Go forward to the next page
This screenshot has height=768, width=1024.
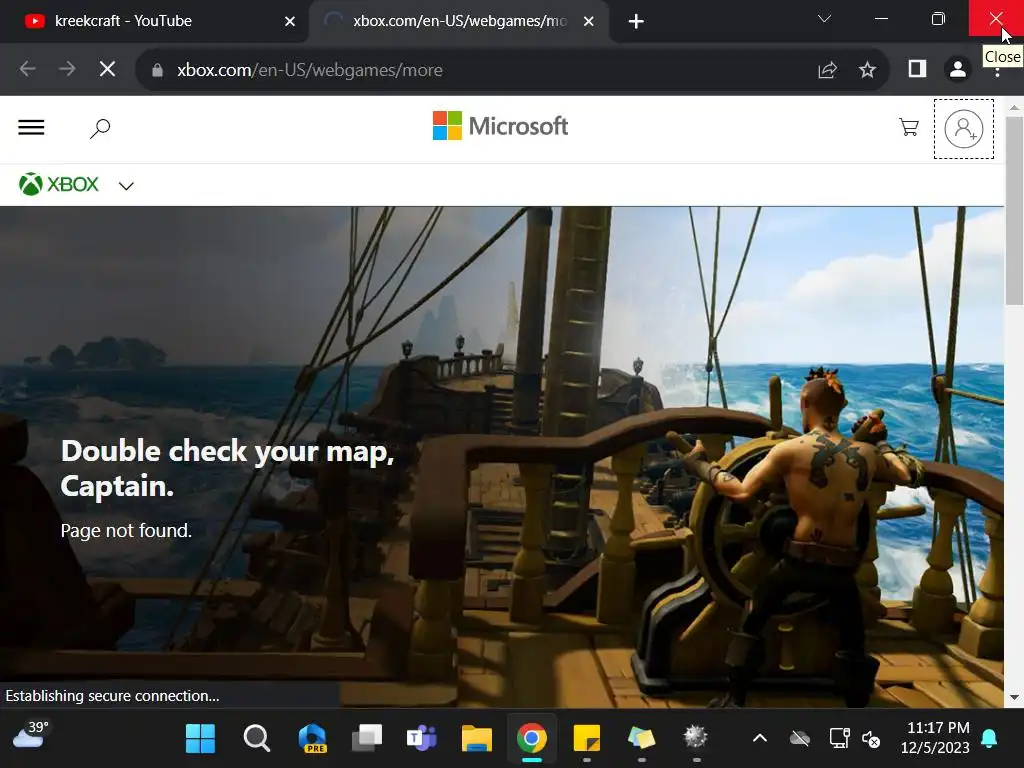(x=67, y=69)
